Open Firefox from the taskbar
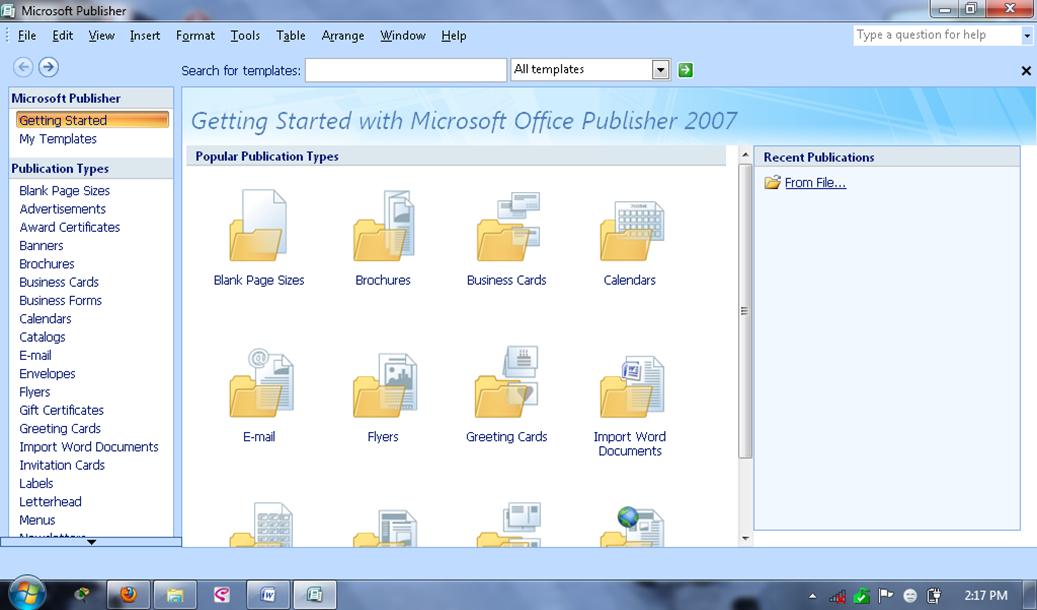The height and width of the screenshot is (610, 1037). click(x=128, y=595)
